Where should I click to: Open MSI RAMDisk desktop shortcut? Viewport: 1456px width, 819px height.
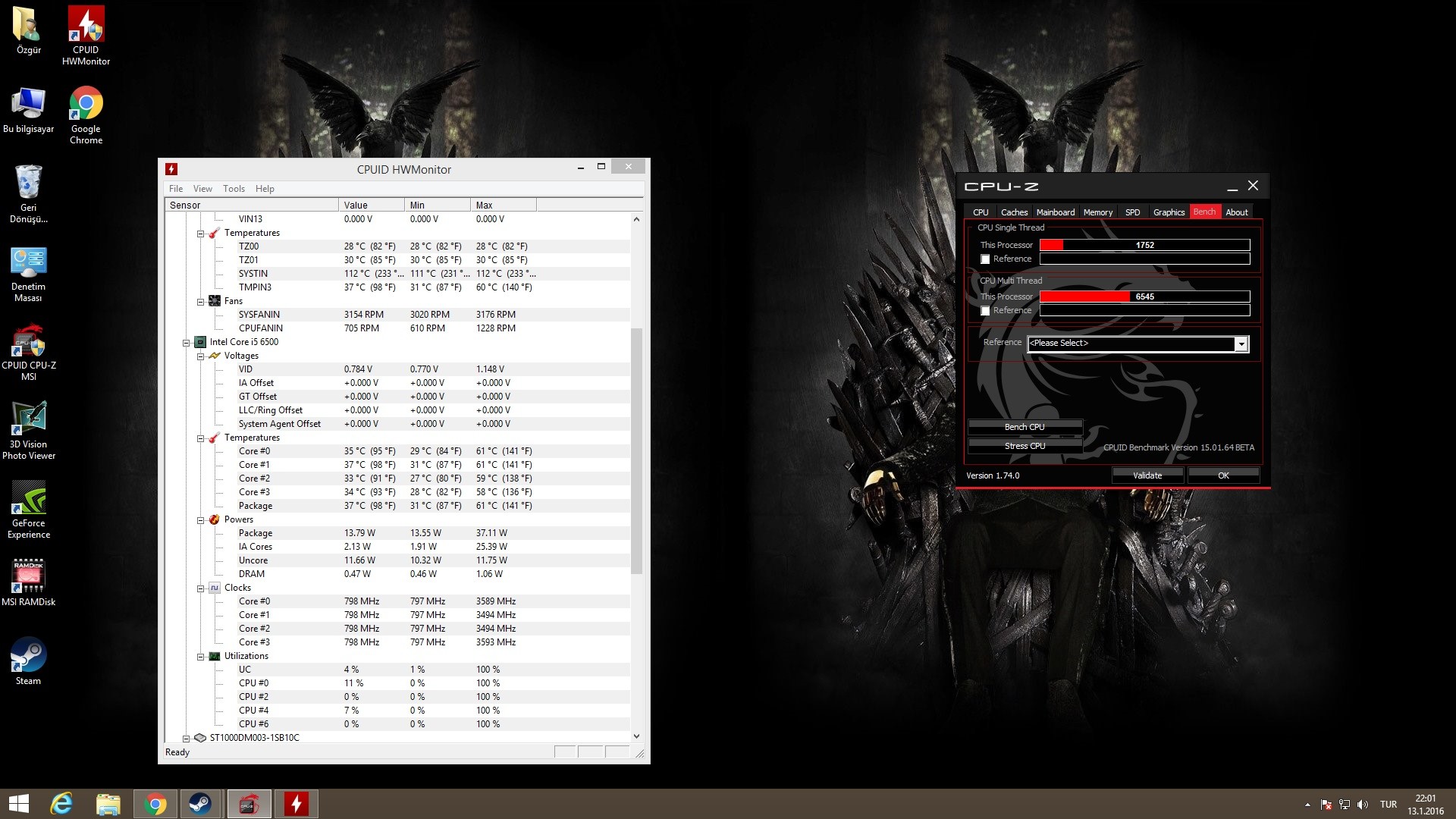28,583
